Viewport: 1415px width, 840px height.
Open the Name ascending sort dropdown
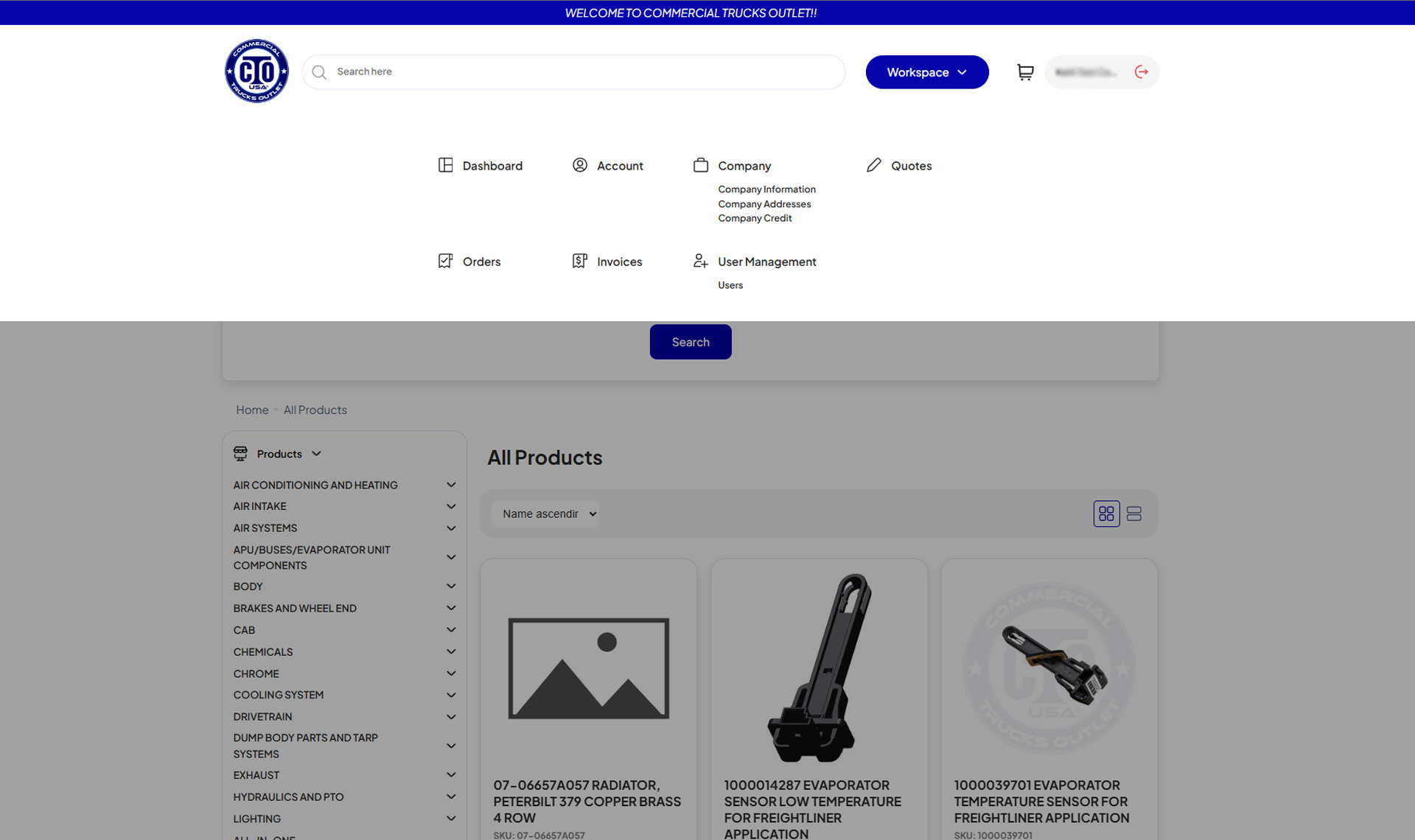pos(545,514)
